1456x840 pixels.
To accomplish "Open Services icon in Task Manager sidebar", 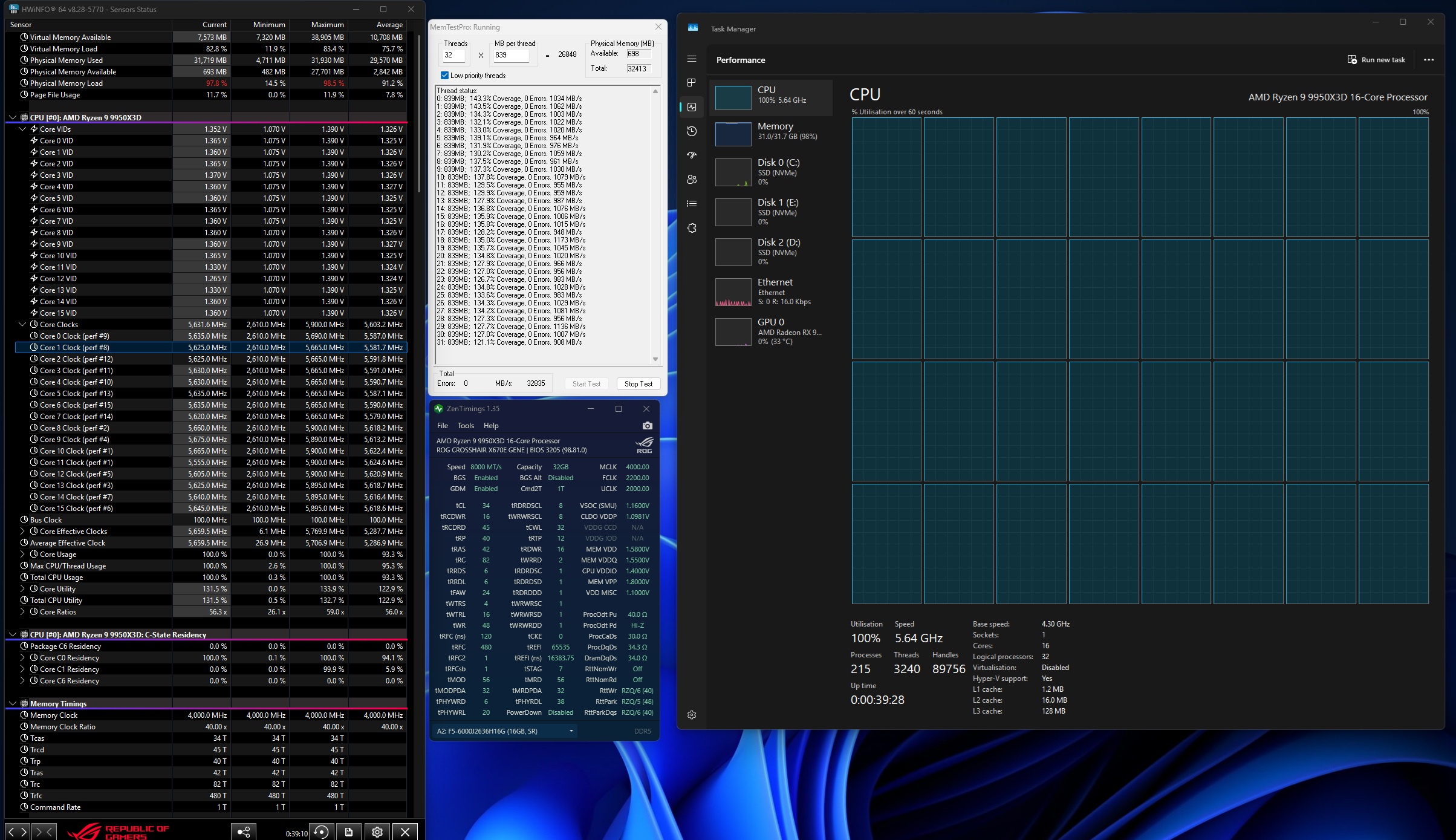I will tap(692, 228).
